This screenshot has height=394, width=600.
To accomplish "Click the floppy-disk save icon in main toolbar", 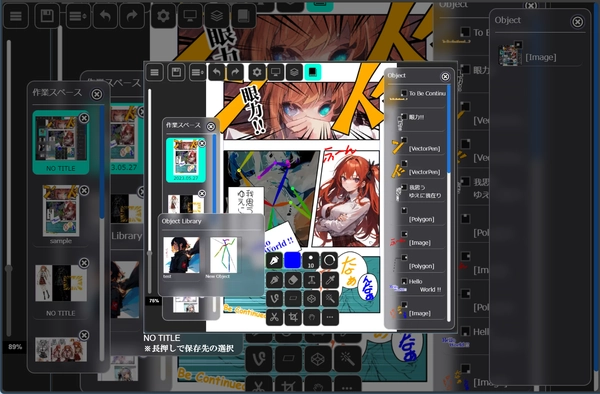I will 47,16.
